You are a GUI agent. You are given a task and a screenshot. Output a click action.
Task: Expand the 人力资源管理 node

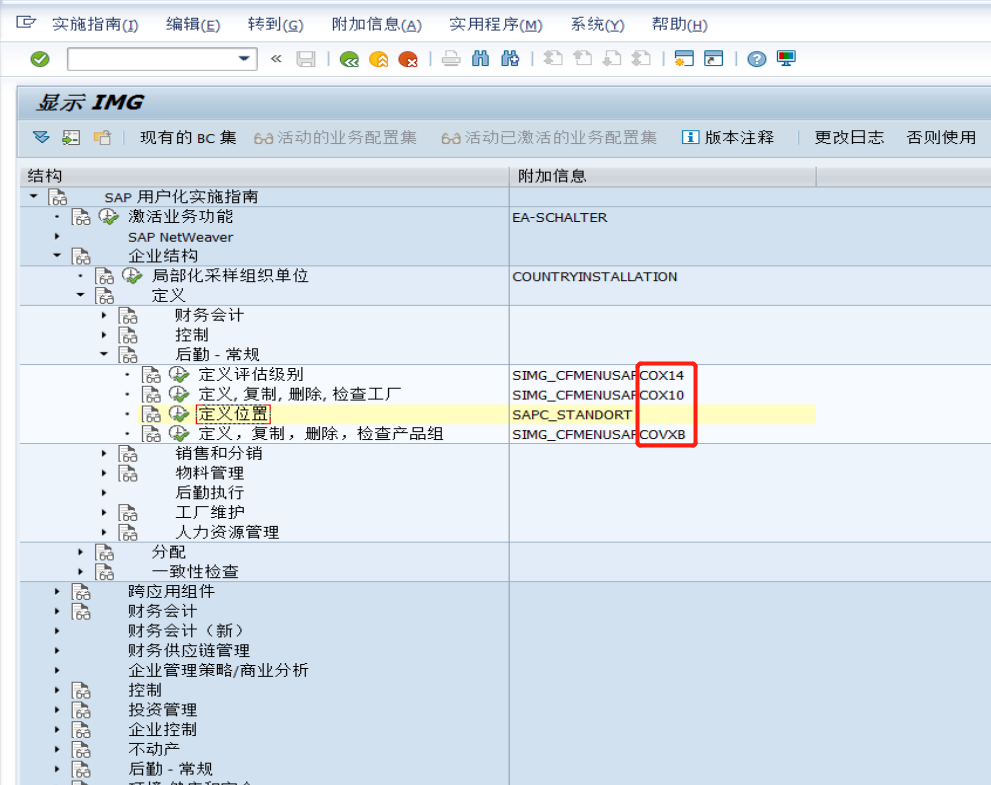(x=104, y=532)
